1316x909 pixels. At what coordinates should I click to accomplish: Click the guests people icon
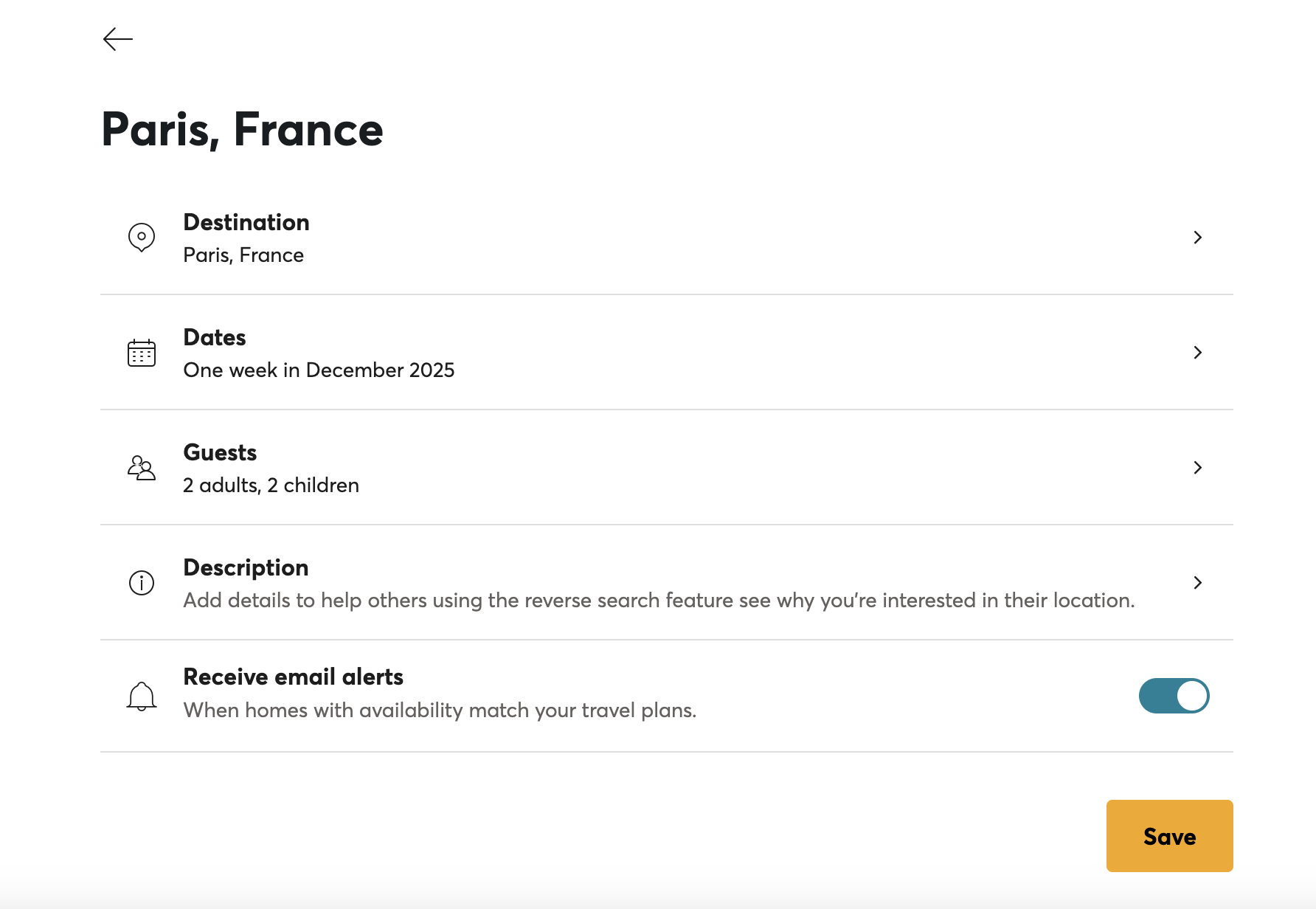click(x=142, y=468)
